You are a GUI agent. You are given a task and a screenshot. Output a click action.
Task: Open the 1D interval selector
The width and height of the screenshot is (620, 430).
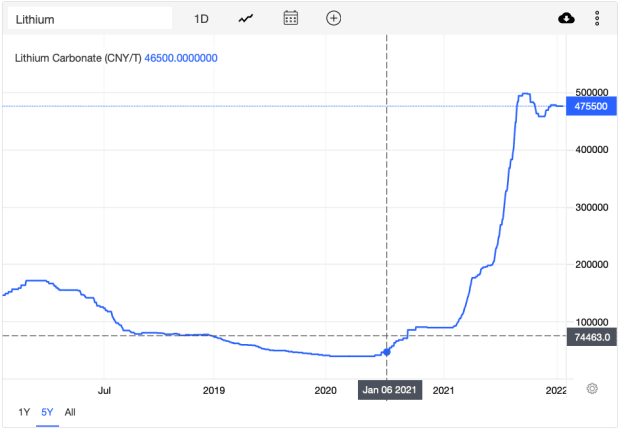pyautogui.click(x=201, y=19)
